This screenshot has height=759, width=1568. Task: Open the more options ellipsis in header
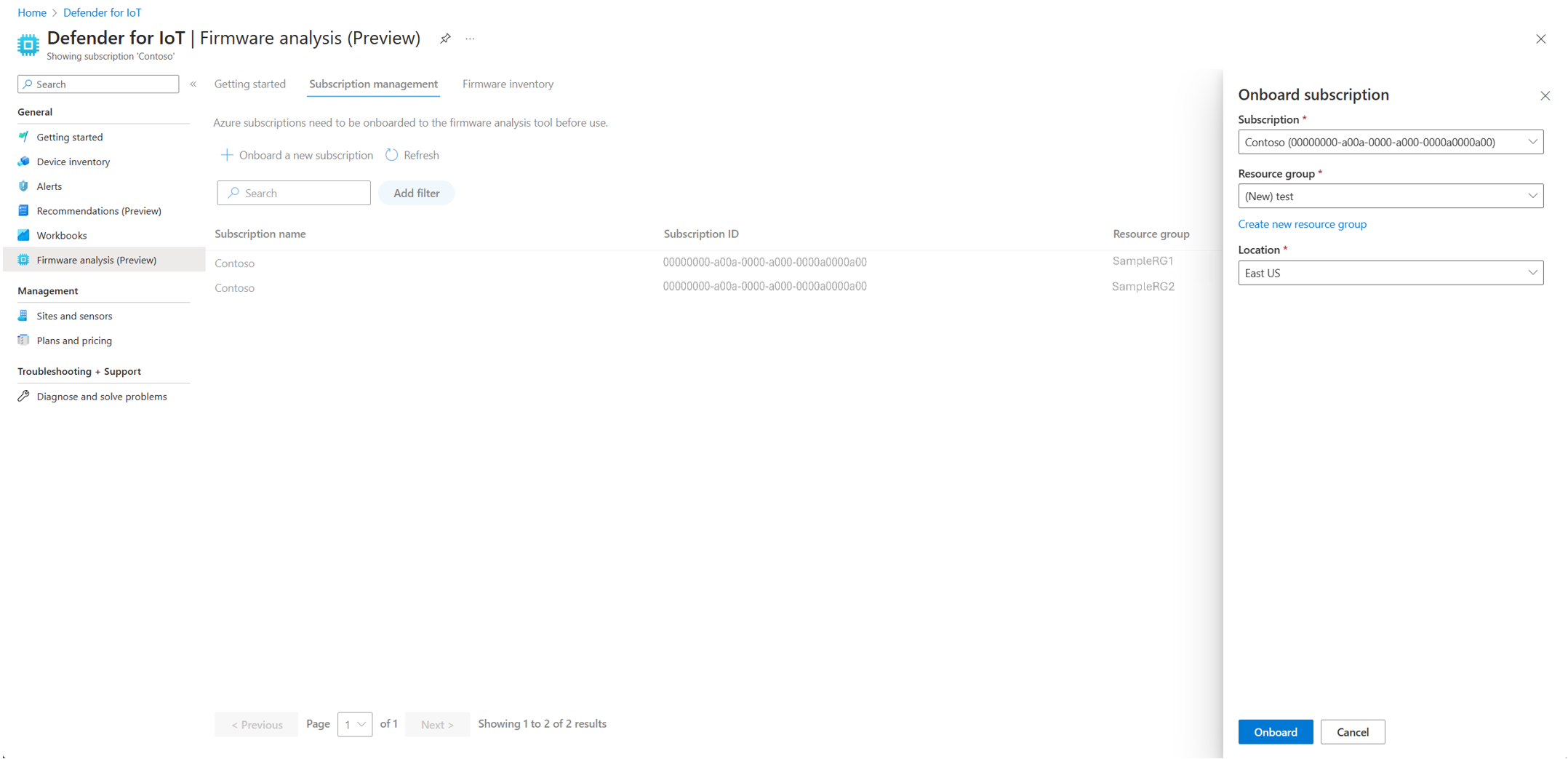[x=470, y=39]
